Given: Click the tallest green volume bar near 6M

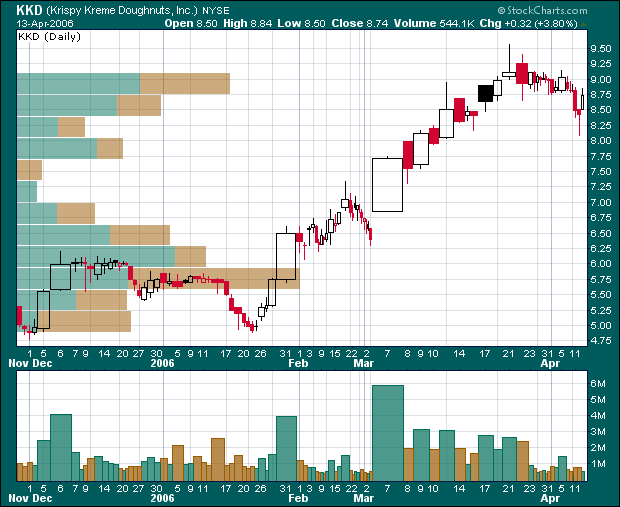Looking at the screenshot, I should coord(388,433).
